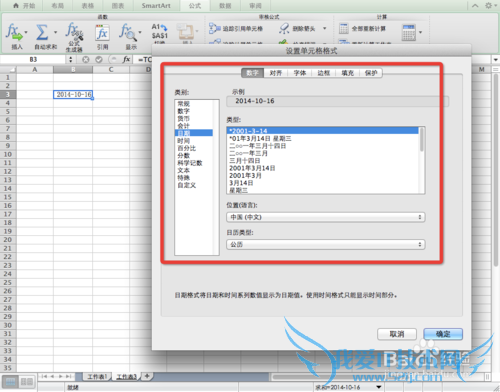The width and height of the screenshot is (500, 392).
Task: Click Trace Precedents (追踪引用单元格) icon
Action: (x=215, y=28)
